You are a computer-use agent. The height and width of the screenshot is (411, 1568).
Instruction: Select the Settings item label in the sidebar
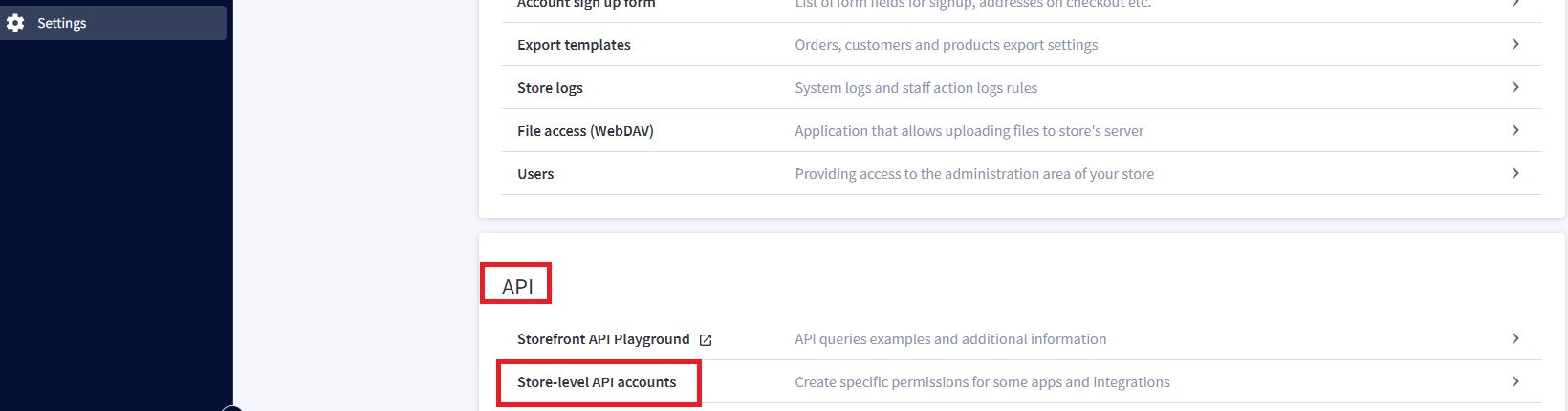click(62, 23)
